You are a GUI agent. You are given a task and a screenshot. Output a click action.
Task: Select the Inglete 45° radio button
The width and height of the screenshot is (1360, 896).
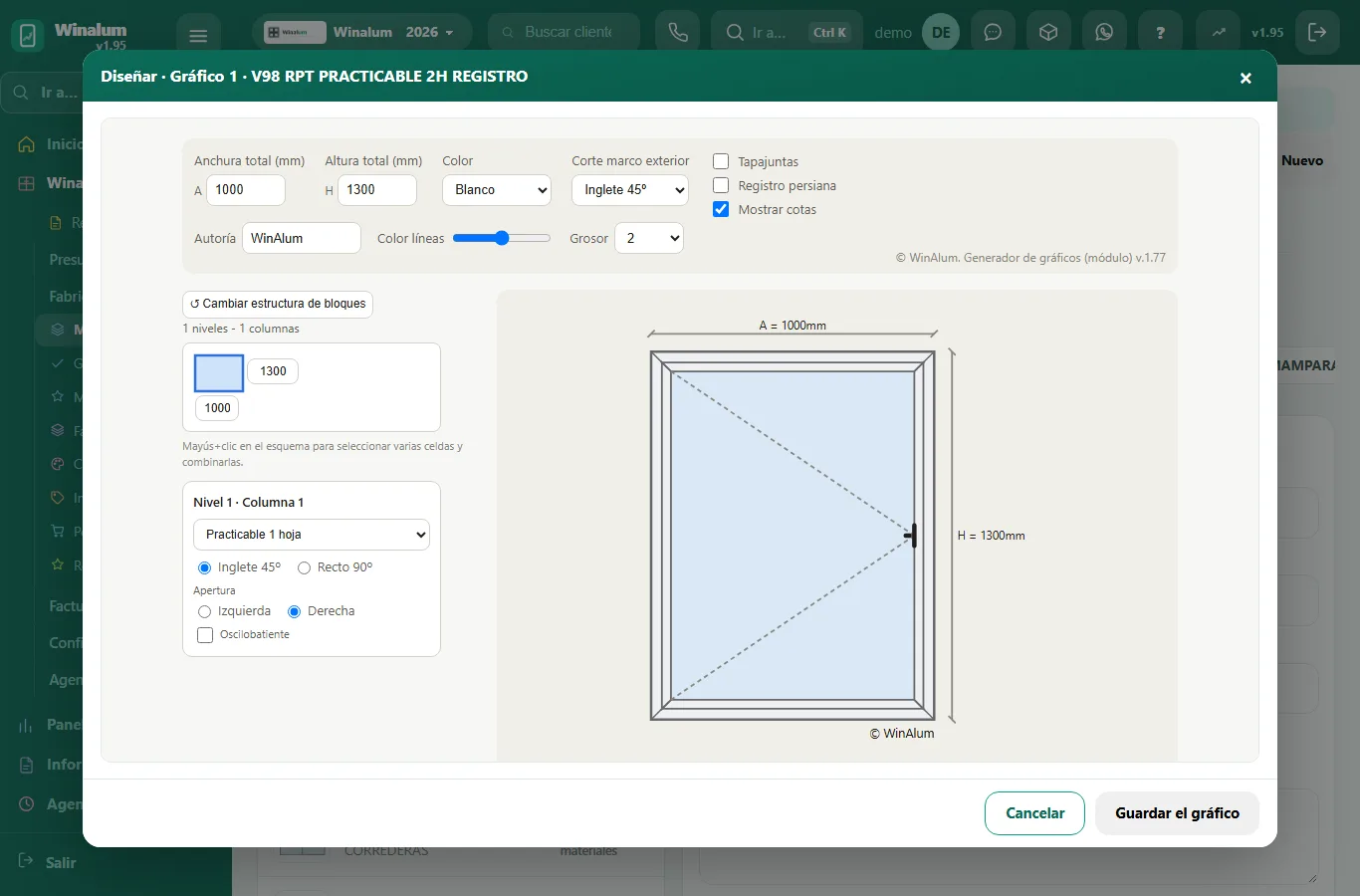pyautogui.click(x=204, y=567)
